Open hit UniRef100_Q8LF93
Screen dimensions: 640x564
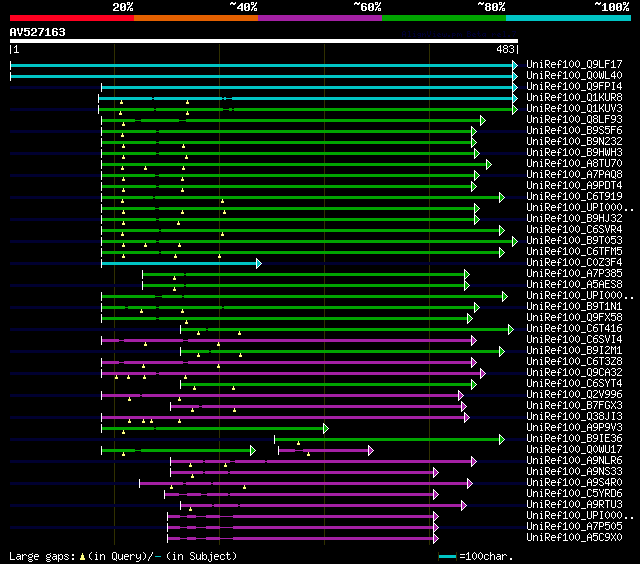coord(574,120)
